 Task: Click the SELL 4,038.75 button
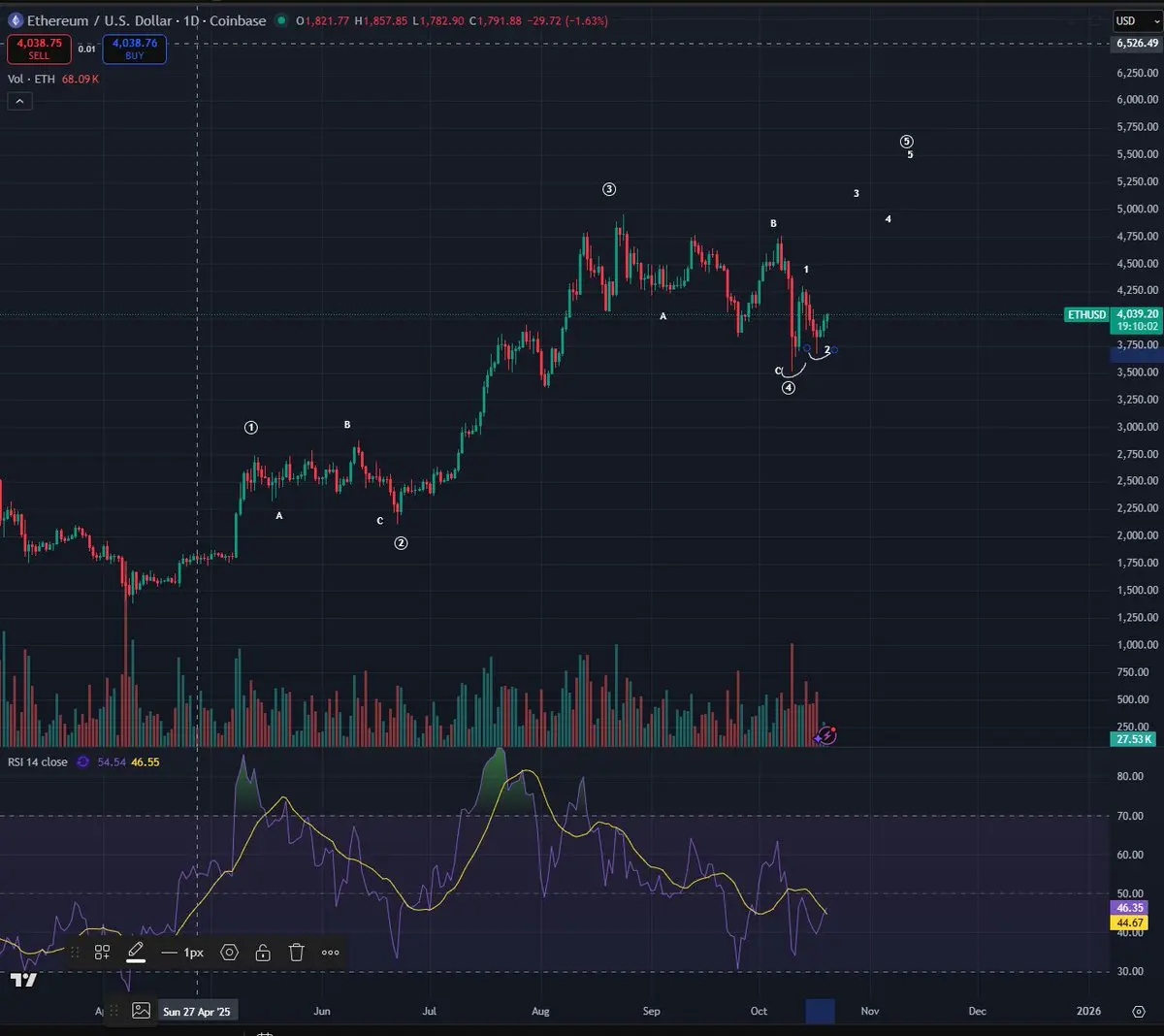click(x=39, y=49)
